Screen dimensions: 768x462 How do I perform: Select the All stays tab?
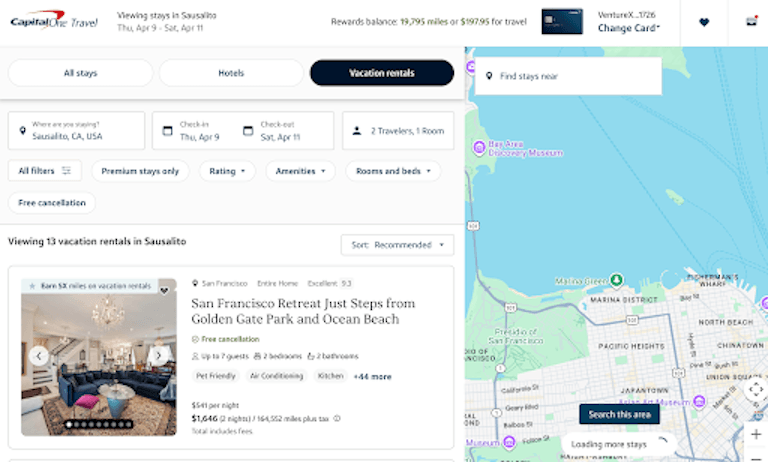[81, 73]
